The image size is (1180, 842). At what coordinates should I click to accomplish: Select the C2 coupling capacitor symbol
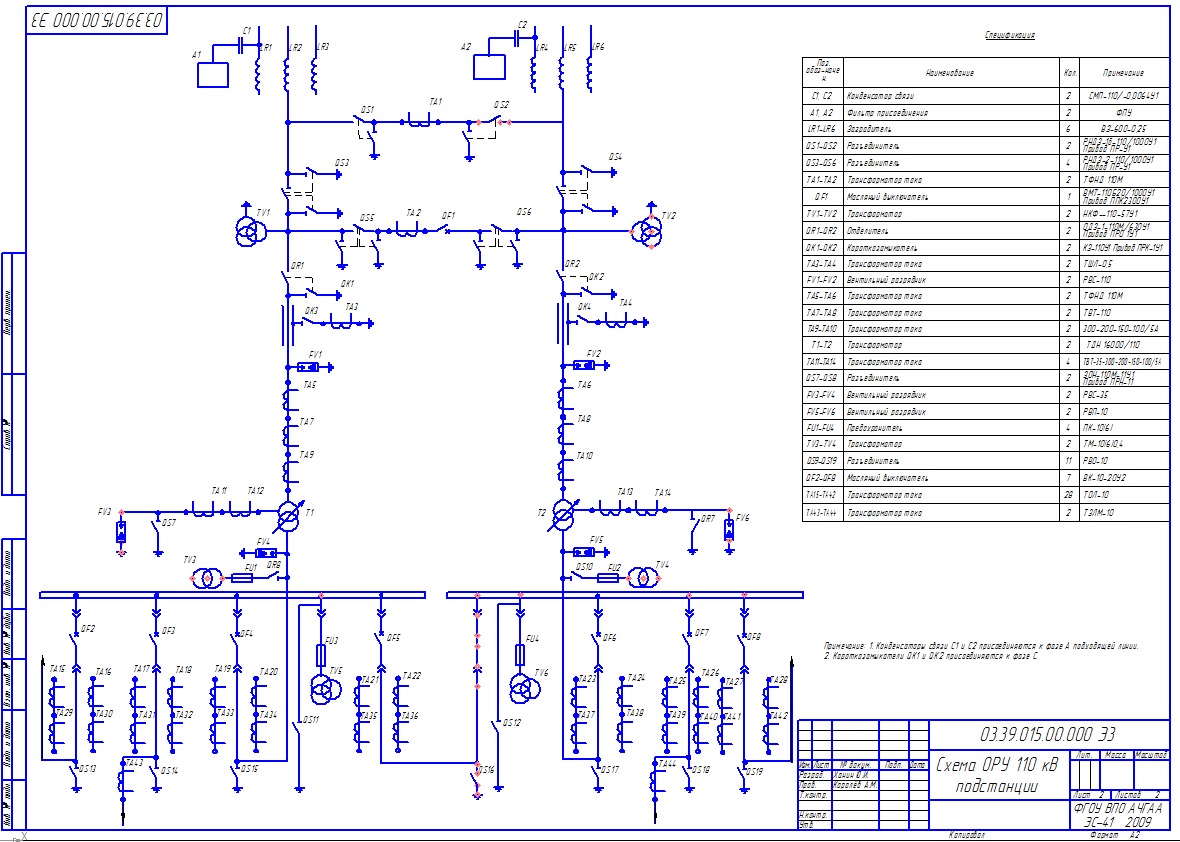pos(518,37)
